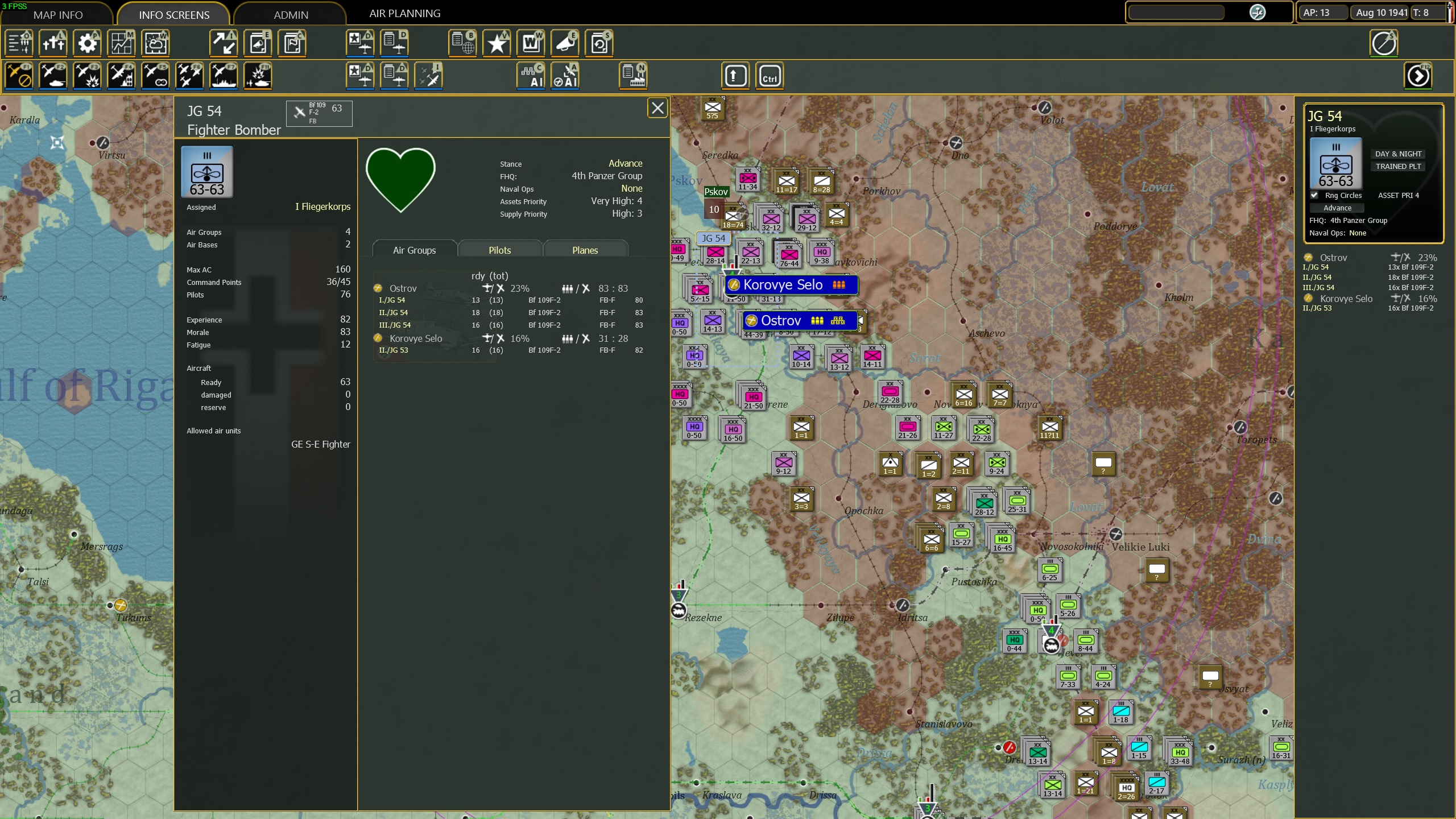Toggle the ASSET PRI 4 setting
The image size is (1456, 819).
click(1399, 196)
